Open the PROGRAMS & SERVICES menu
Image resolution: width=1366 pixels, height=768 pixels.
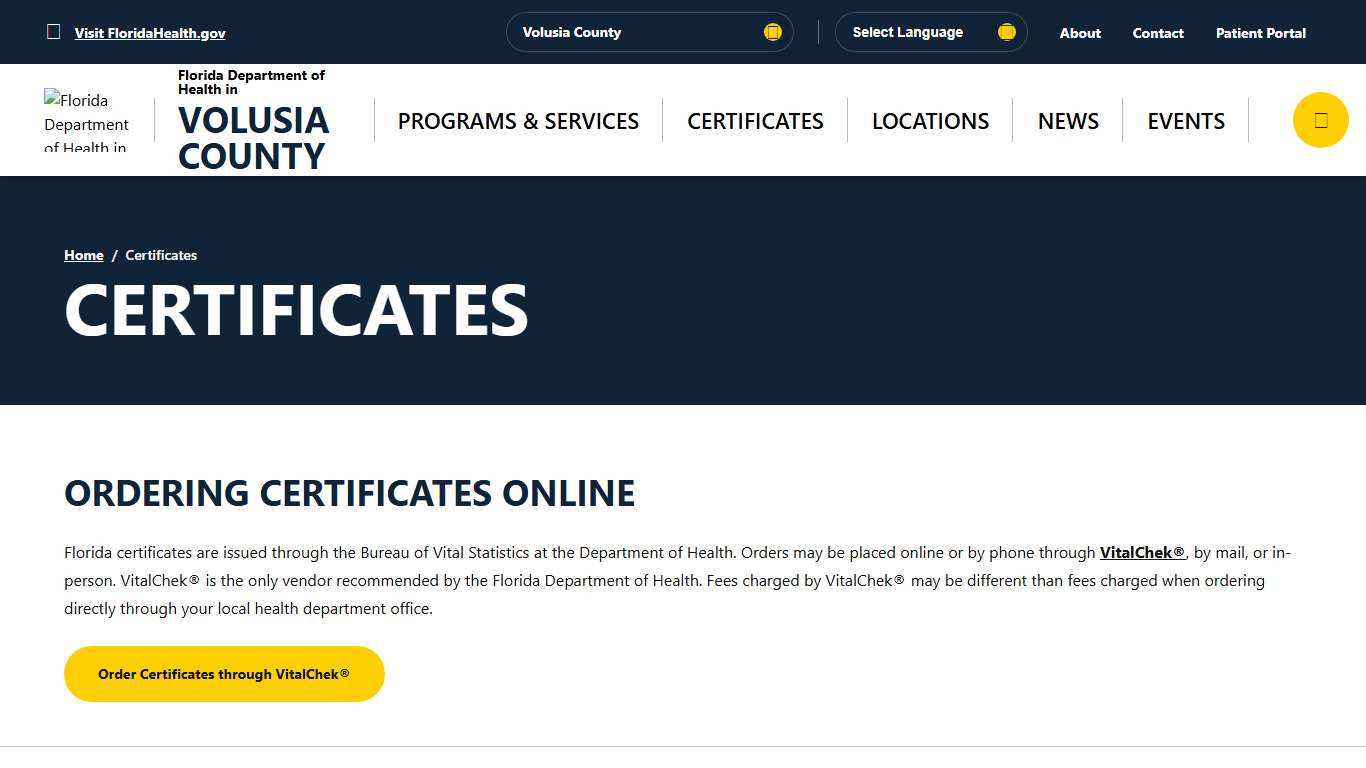[517, 120]
